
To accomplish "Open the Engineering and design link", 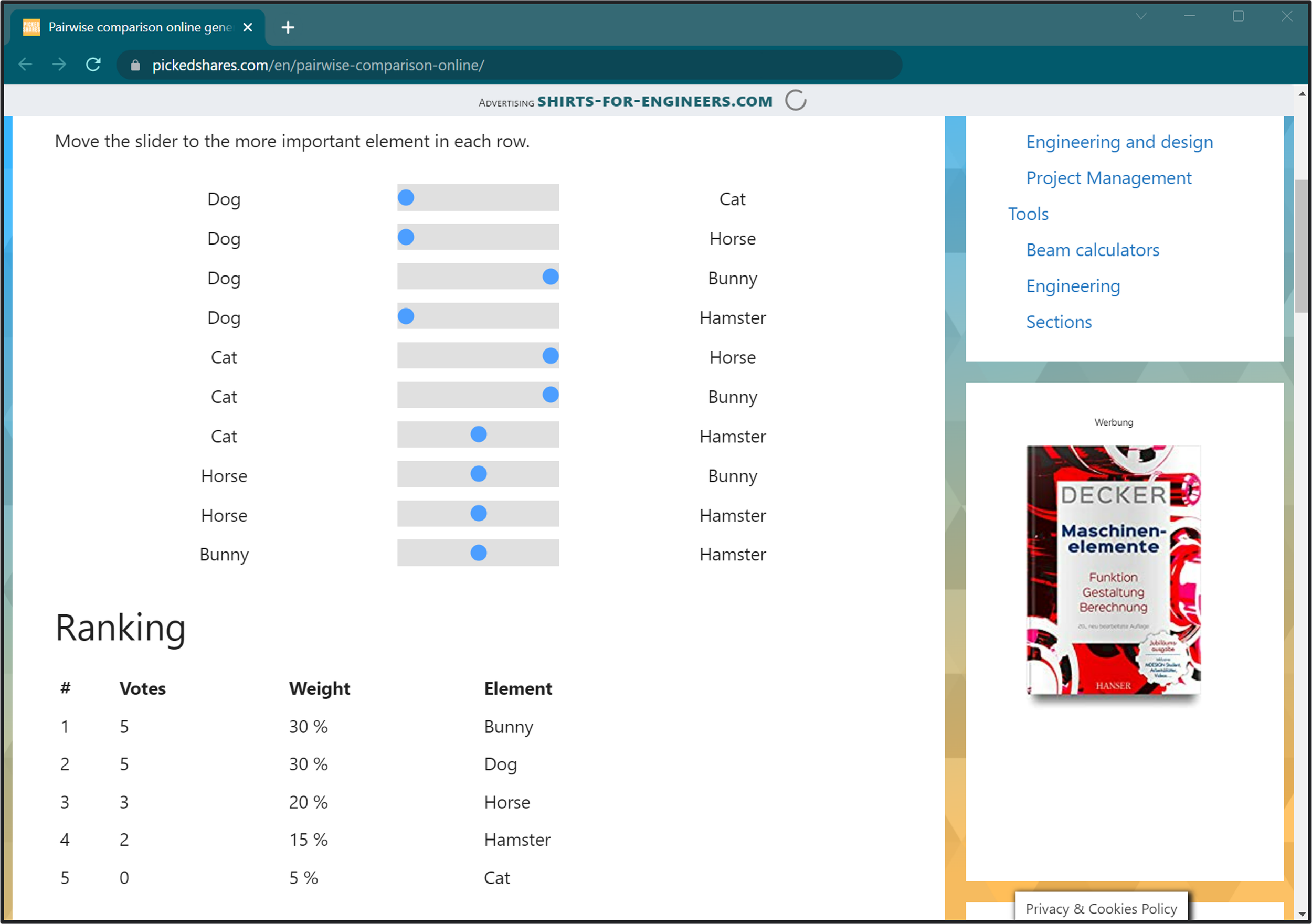I will 1119,142.
